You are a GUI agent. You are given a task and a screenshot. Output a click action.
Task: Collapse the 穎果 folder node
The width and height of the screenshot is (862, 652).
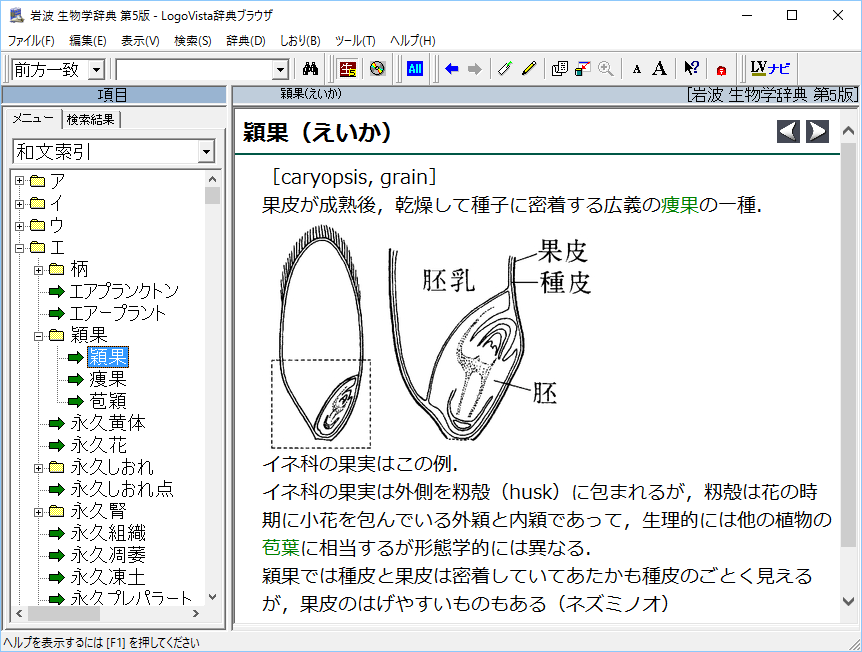coord(39,335)
